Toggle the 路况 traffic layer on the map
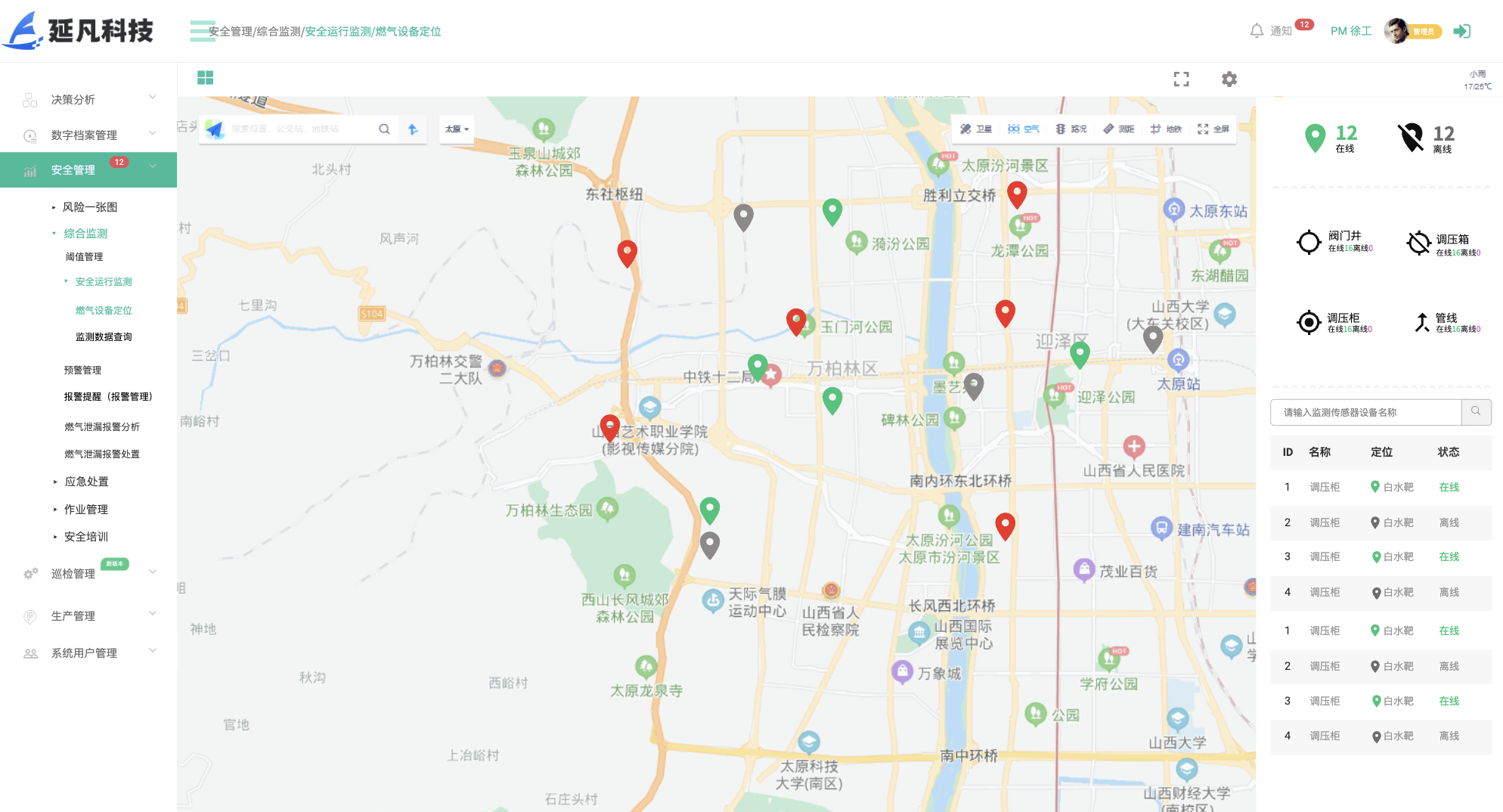 tap(1071, 129)
